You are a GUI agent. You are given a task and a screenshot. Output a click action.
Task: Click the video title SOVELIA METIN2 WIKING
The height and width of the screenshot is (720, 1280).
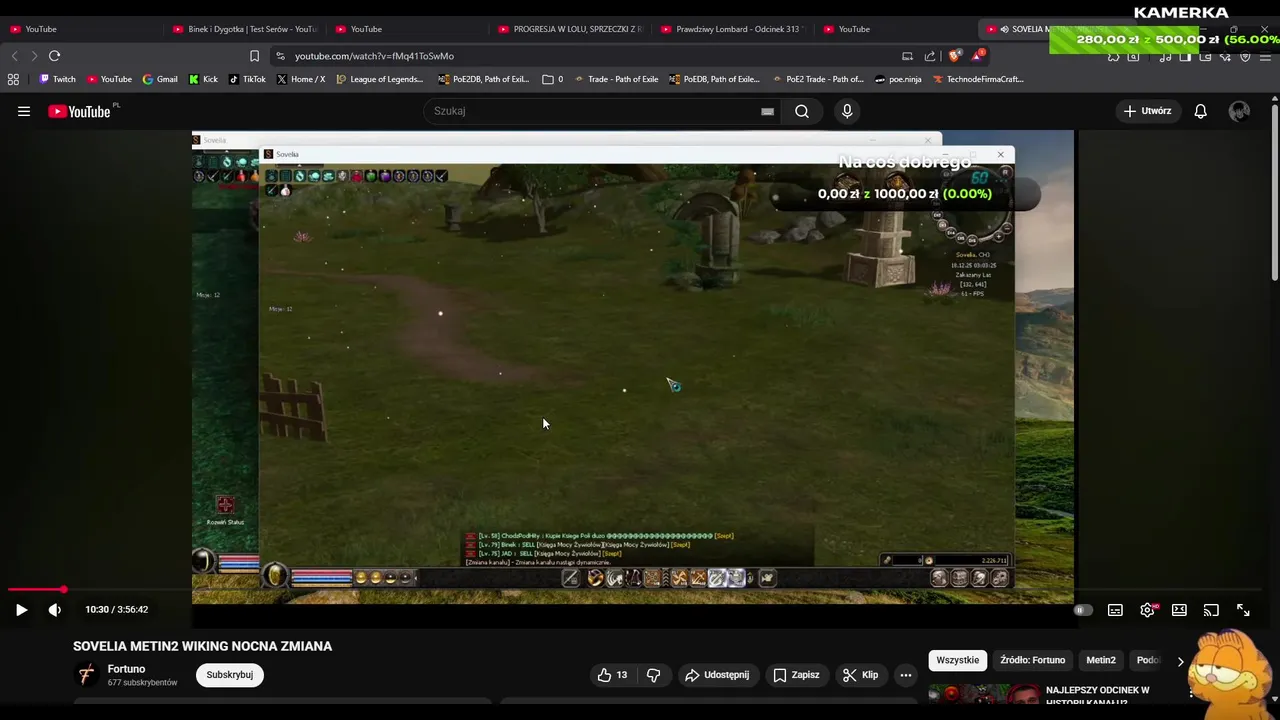(x=202, y=646)
